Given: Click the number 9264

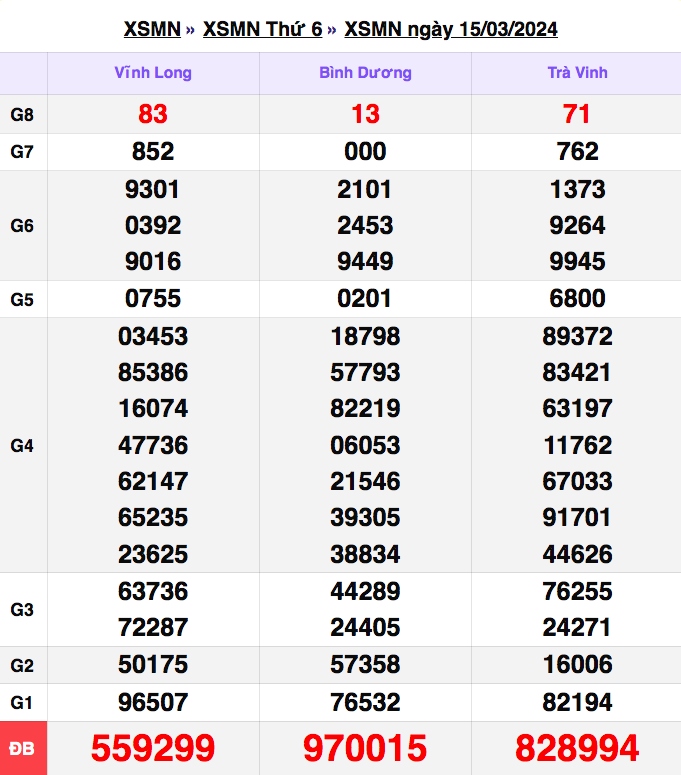Looking at the screenshot, I should 577,225.
